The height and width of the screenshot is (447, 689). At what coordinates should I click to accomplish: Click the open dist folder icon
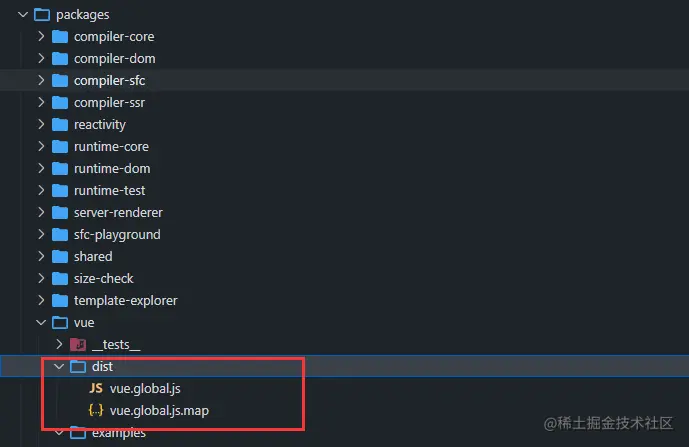point(78,367)
